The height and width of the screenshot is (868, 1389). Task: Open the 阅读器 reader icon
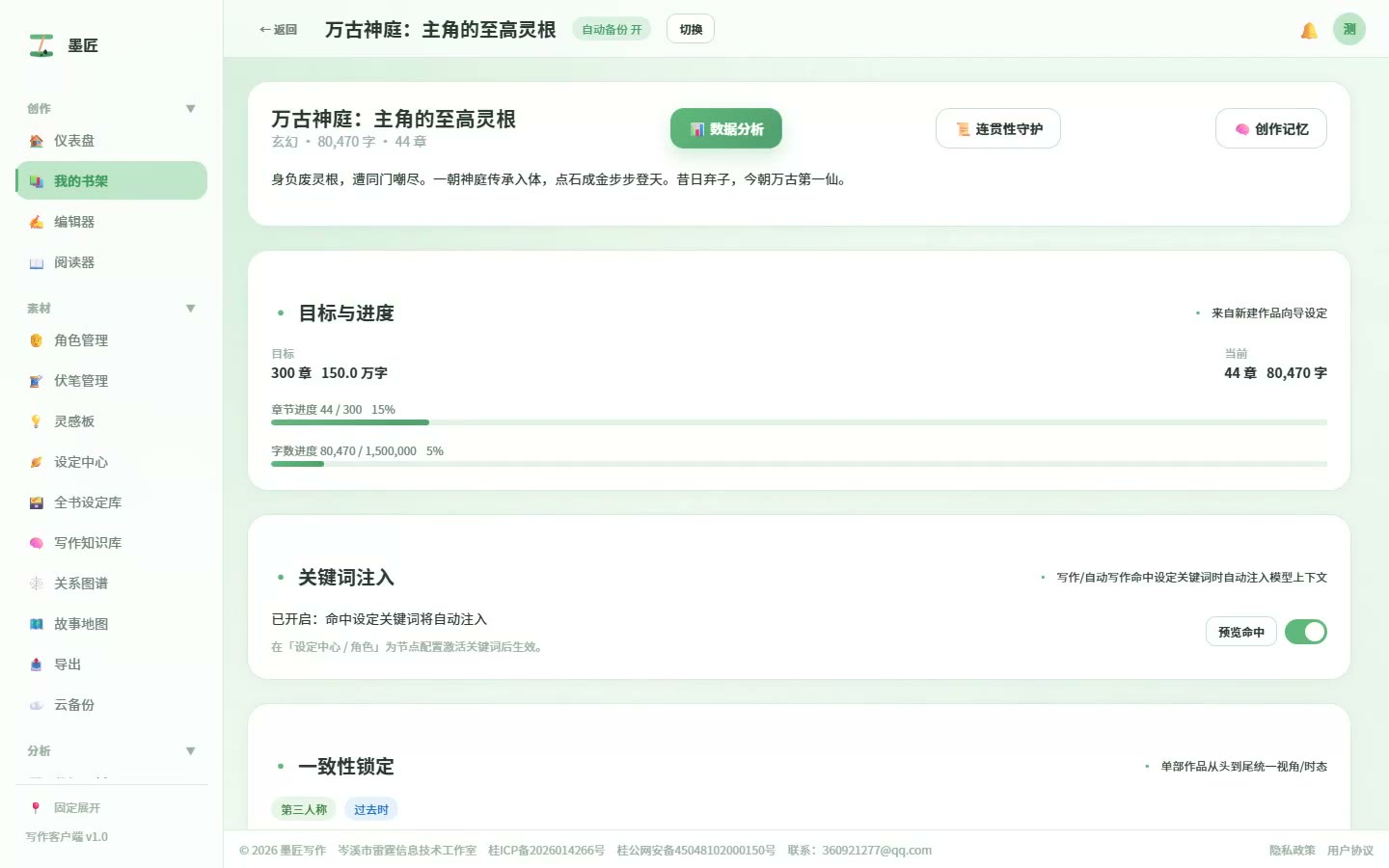(x=36, y=262)
